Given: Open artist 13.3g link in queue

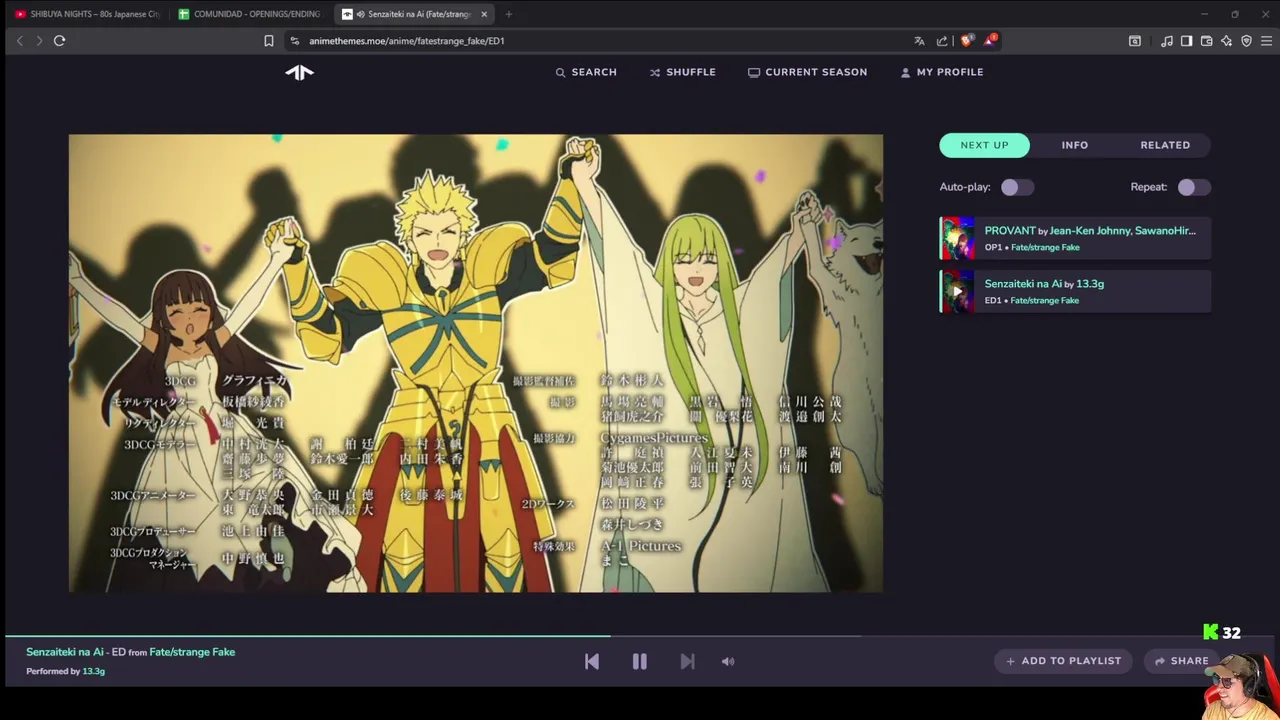Looking at the screenshot, I should 1090,284.
